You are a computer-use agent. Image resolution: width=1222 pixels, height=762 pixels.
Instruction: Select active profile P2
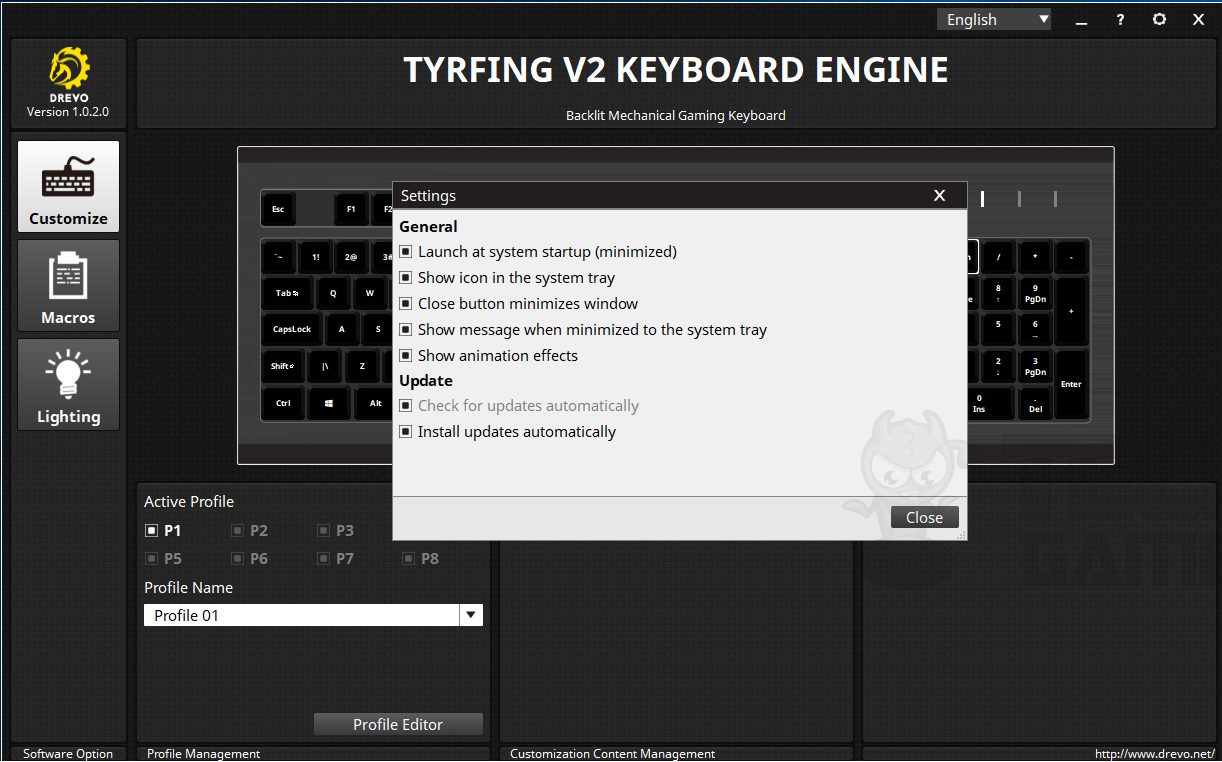[x=249, y=531]
